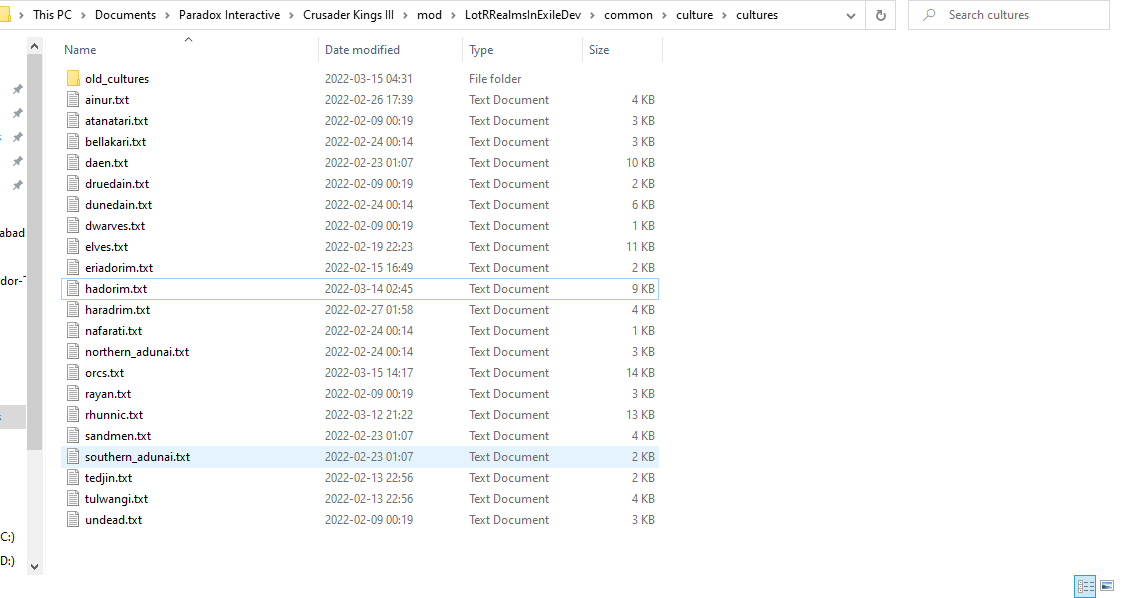Screen dimensions: 1123x598
Task: Navigate to culture folder breadcrumb
Action: 694,15
